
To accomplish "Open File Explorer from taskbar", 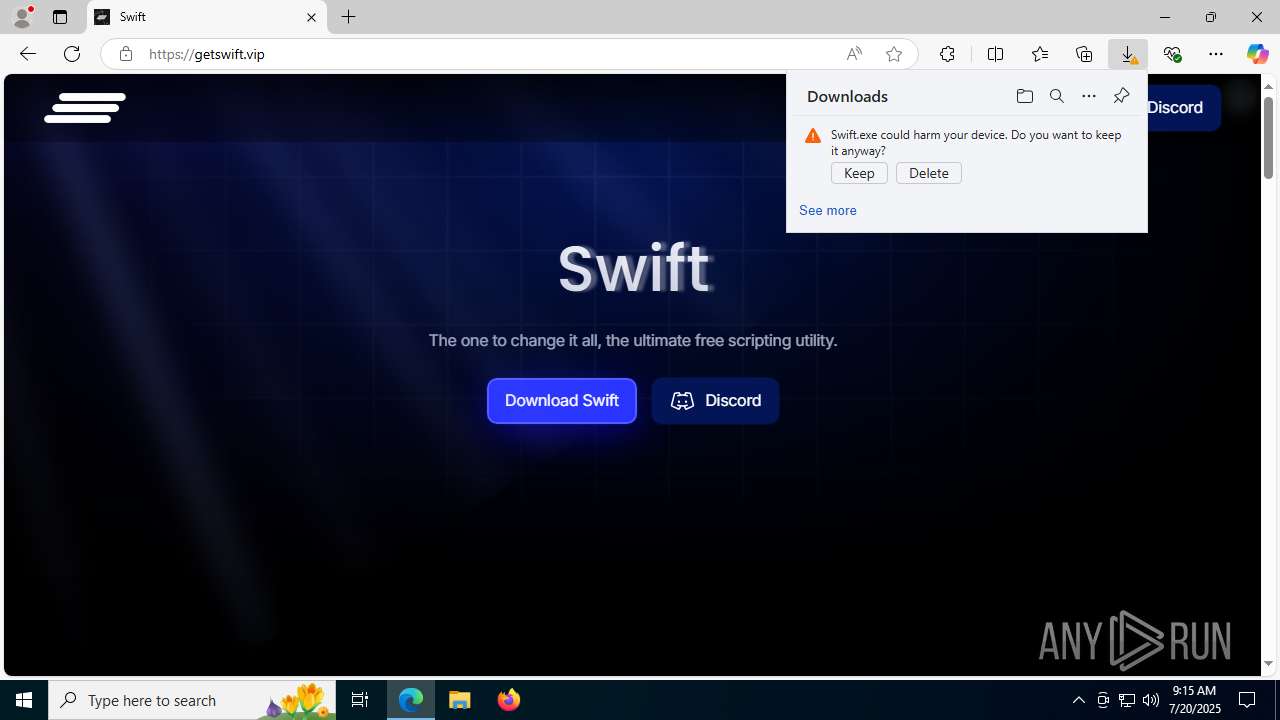I will click(460, 700).
